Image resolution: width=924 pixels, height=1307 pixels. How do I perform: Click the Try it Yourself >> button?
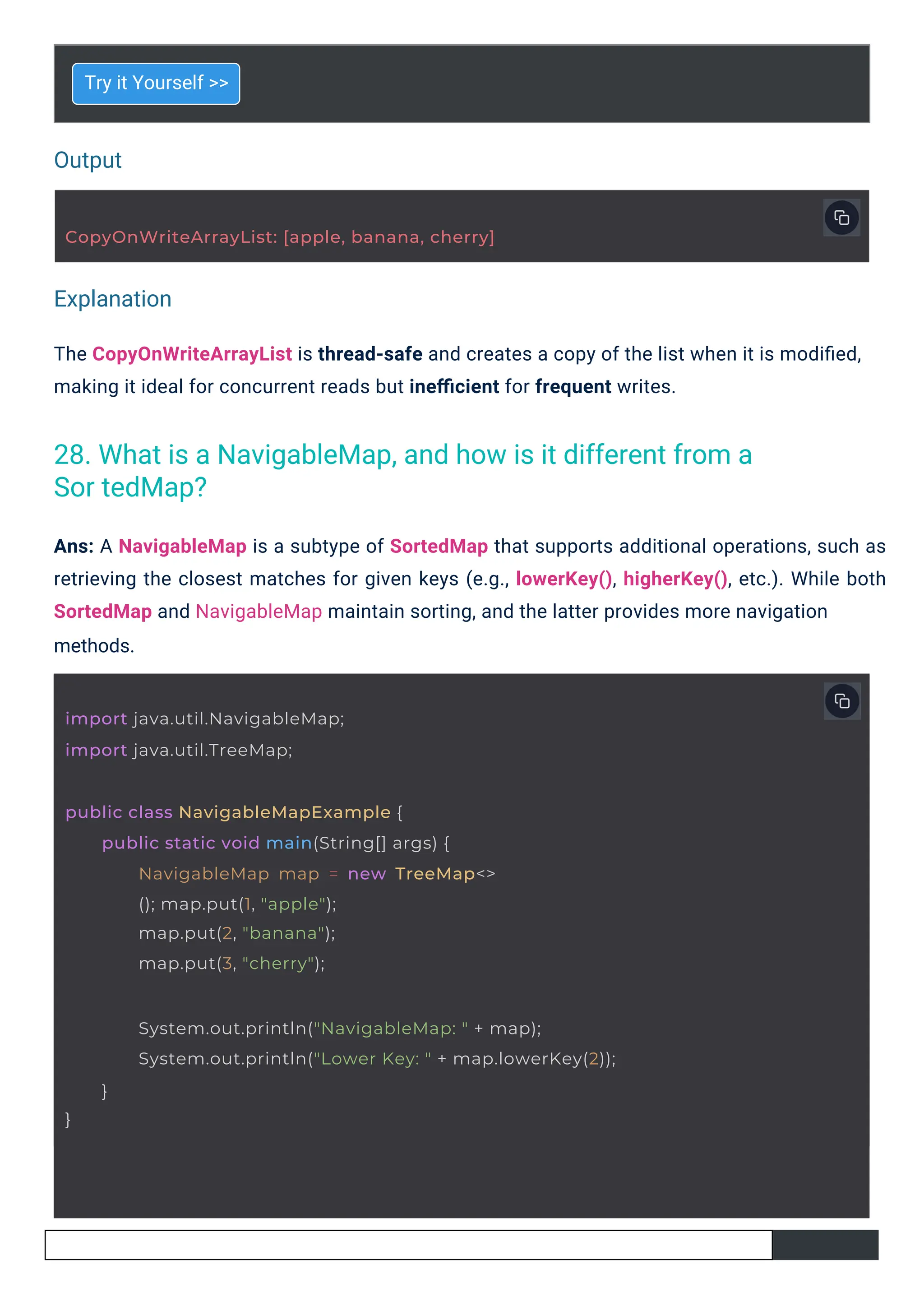point(156,83)
